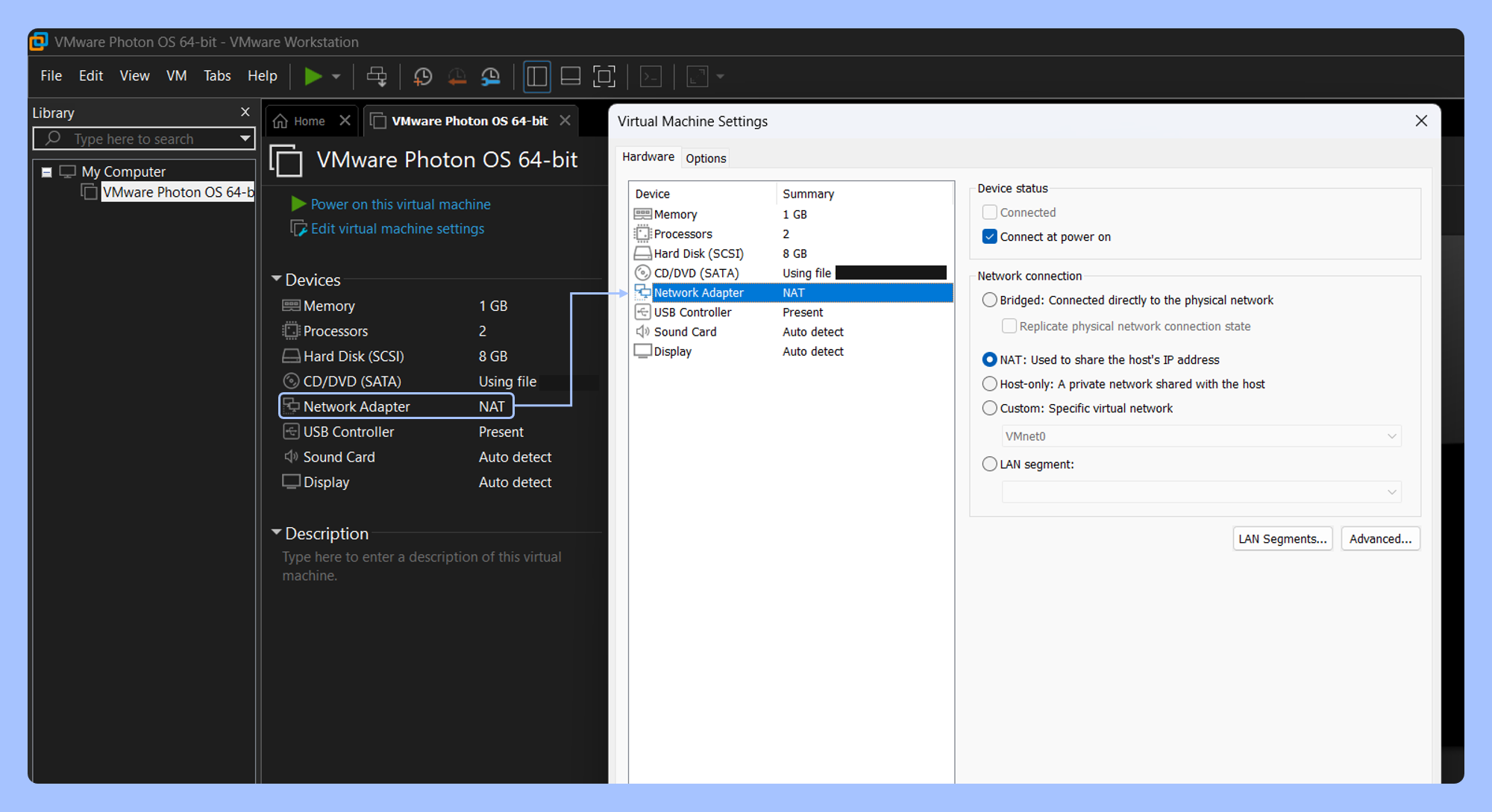Open the VMnet0 virtual network dropdown
This screenshot has height=812, width=1492.
coord(1201,436)
